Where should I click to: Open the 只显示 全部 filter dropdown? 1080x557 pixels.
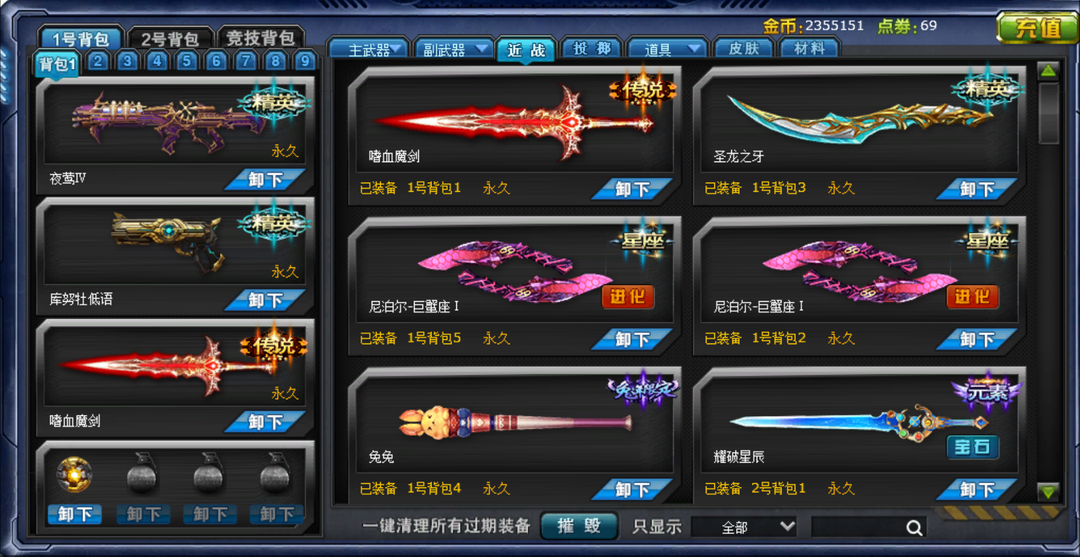click(x=744, y=527)
